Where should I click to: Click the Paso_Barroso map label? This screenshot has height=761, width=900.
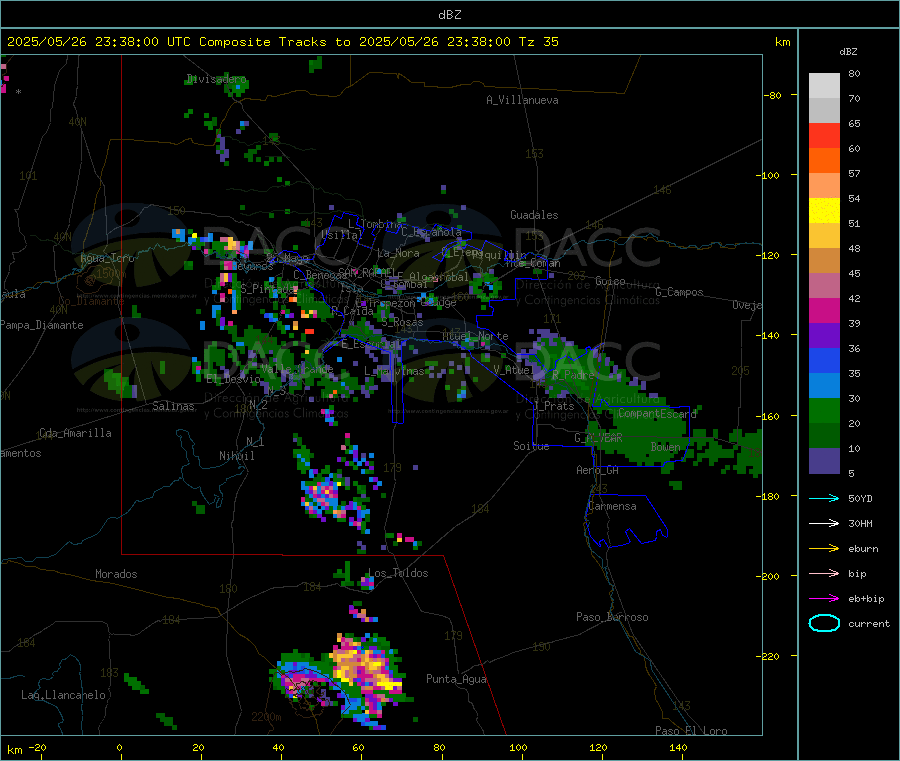[x=612, y=617]
